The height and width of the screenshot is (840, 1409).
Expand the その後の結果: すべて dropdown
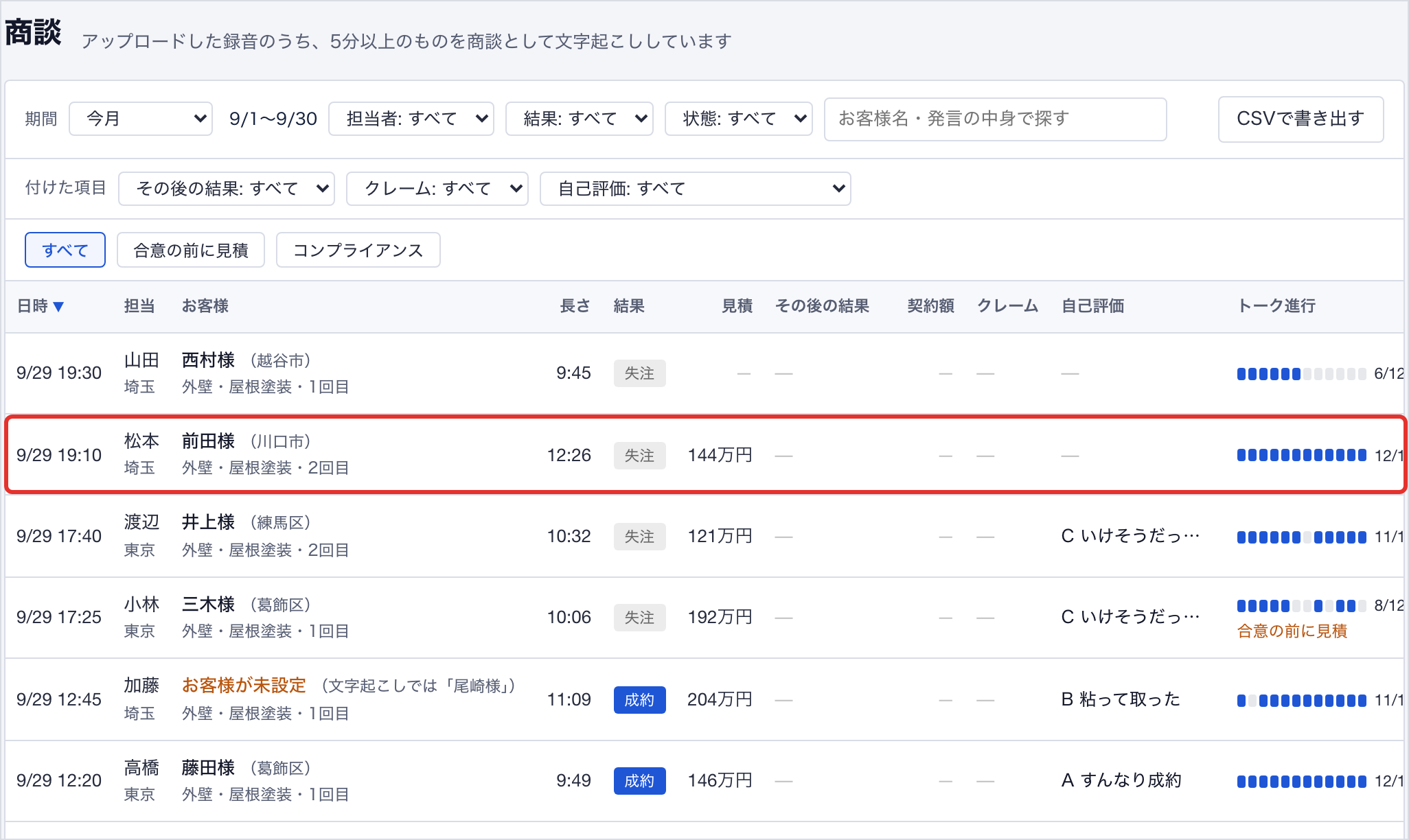[227, 189]
